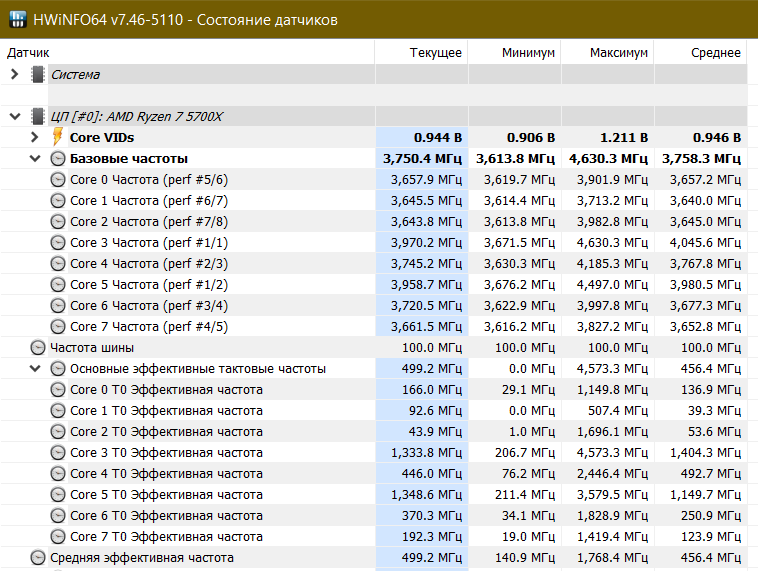Click Core 2 minimum value 3,613.8 МГц
This screenshot has width=758, height=571.
coord(519,222)
